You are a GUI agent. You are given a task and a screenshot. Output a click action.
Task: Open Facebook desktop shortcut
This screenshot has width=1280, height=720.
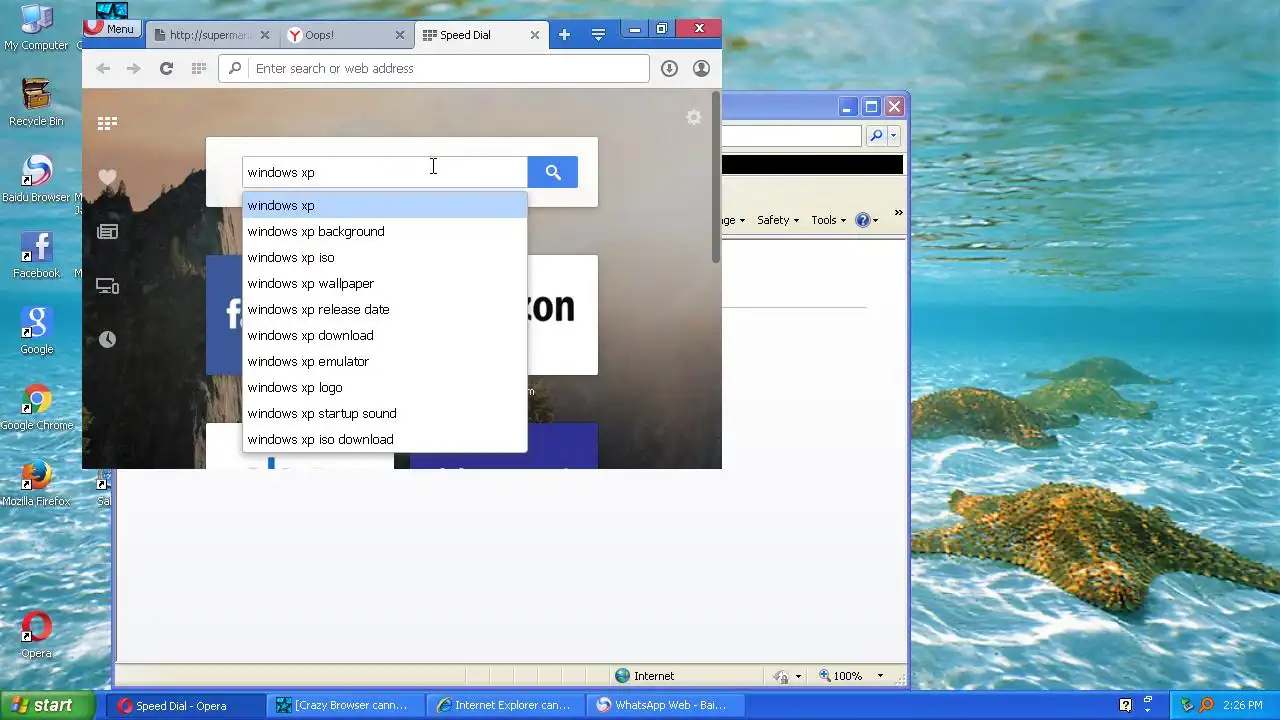coord(36,256)
